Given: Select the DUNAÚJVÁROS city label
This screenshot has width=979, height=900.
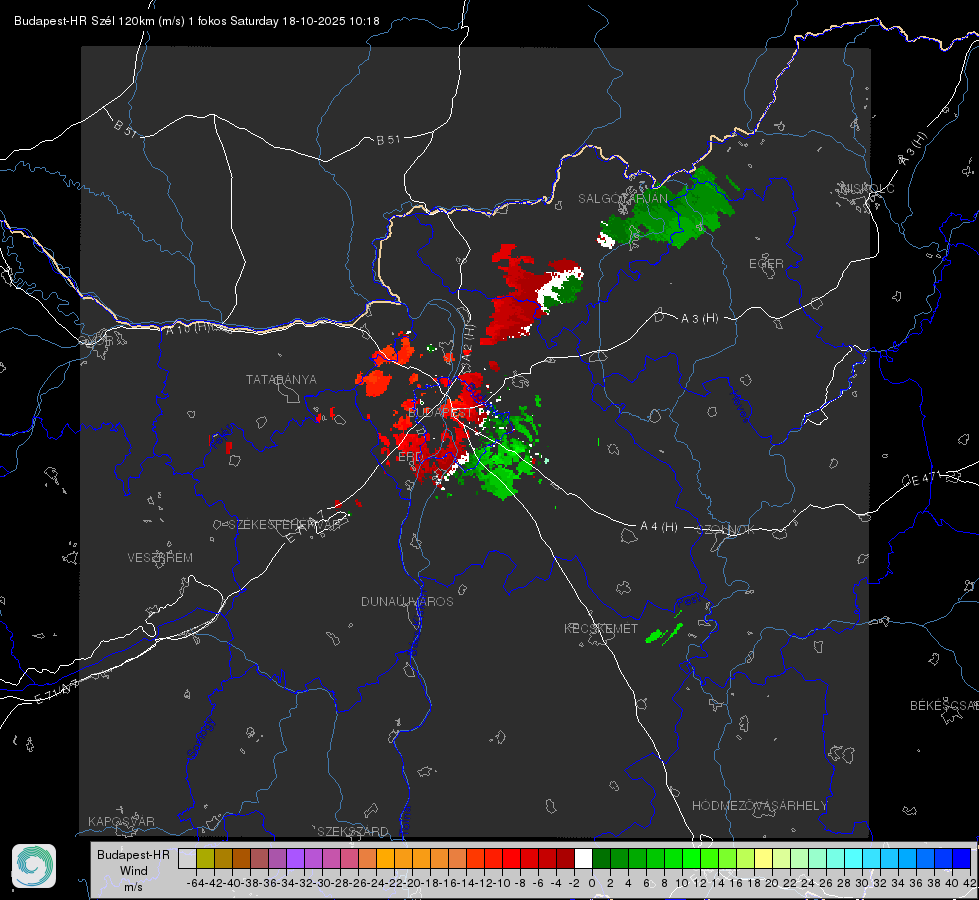Looking at the screenshot, I should point(407,601).
